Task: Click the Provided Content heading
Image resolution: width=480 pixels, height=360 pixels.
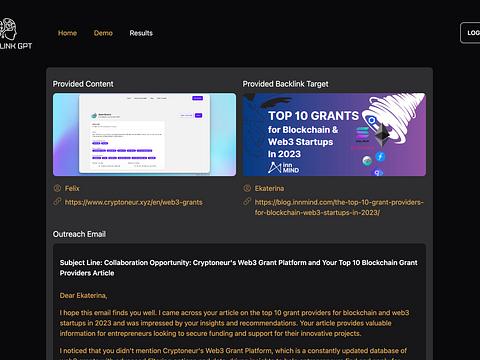Action: coord(83,84)
